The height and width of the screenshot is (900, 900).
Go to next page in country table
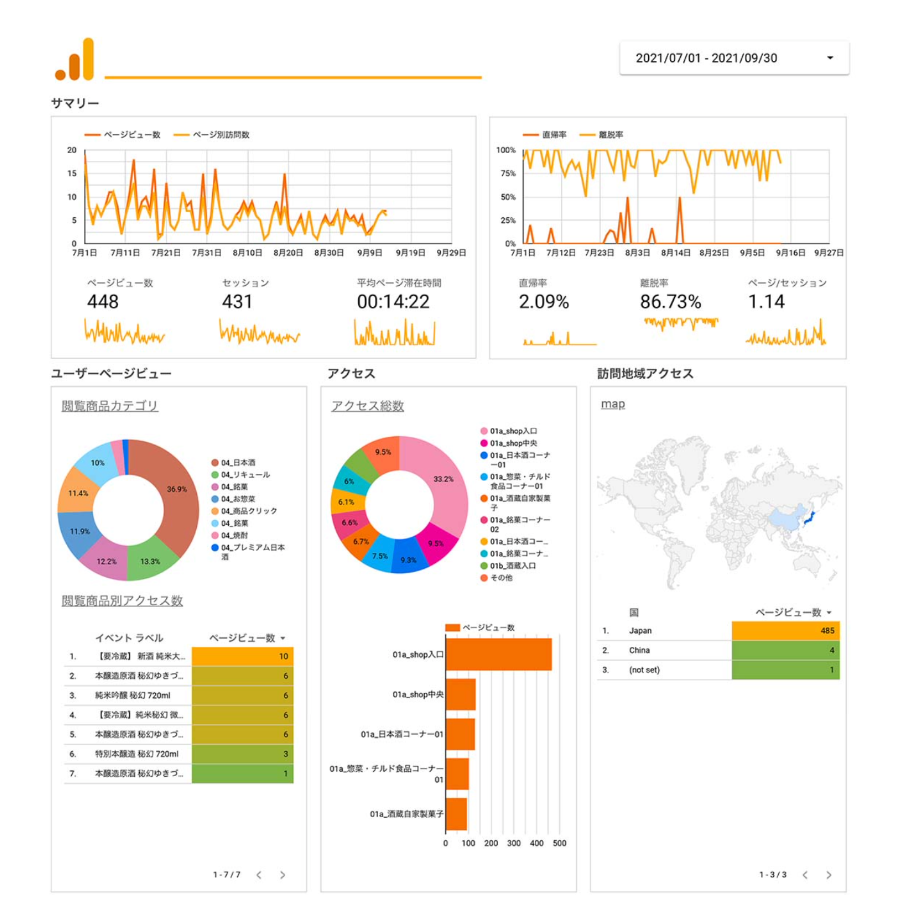[828, 875]
